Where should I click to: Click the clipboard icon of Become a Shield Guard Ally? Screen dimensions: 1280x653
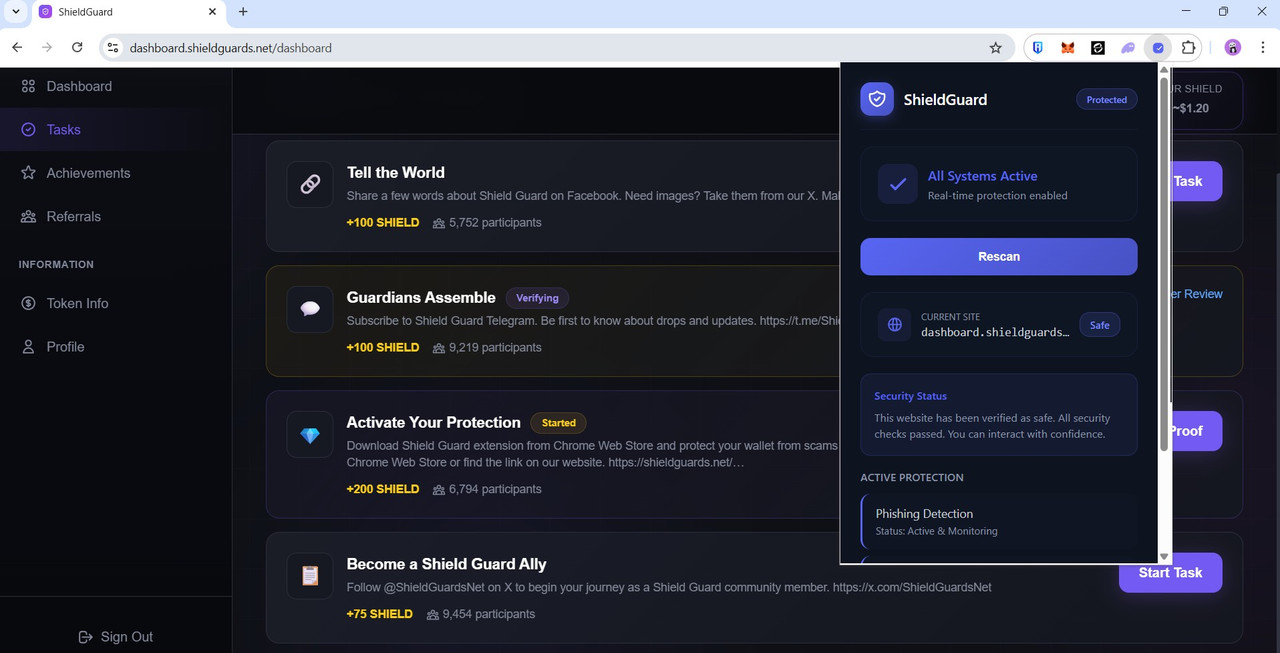310,576
